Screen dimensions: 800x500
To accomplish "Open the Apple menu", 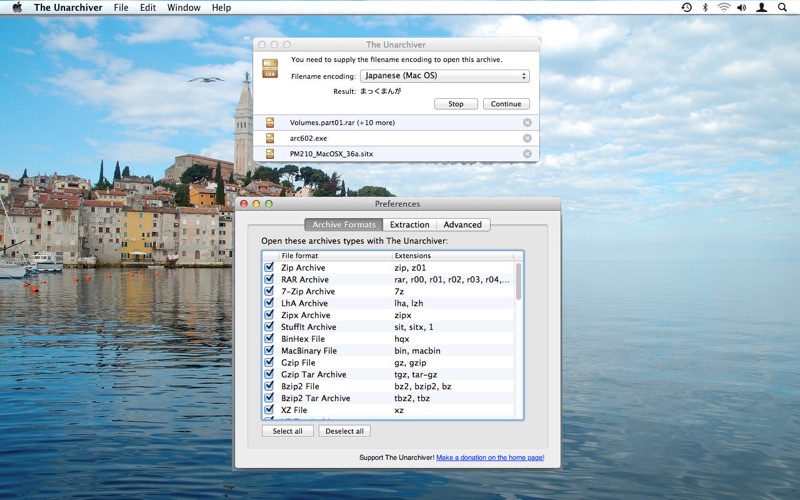I will click(17, 8).
